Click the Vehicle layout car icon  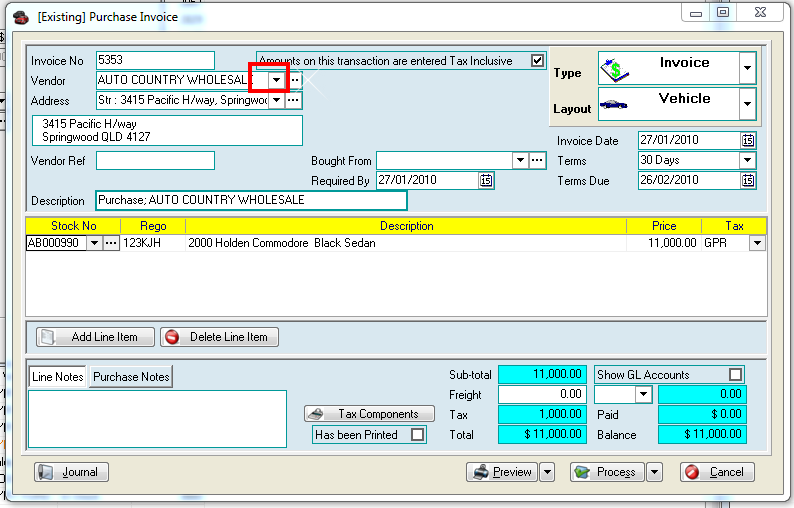click(614, 105)
